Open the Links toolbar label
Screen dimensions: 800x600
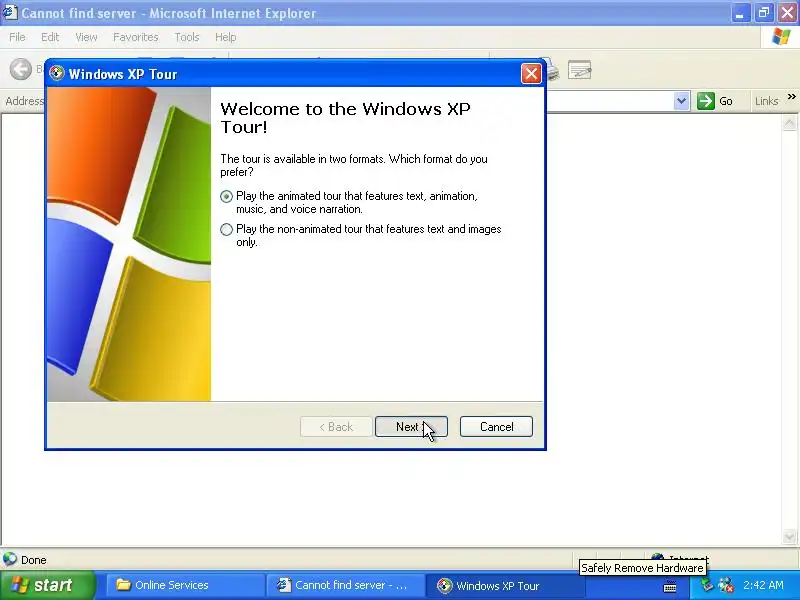click(x=766, y=101)
